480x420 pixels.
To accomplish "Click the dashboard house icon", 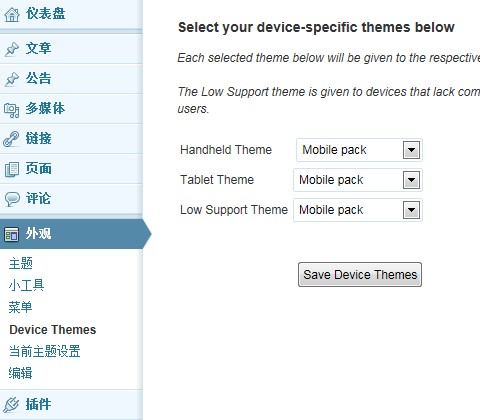I will tap(12, 15).
